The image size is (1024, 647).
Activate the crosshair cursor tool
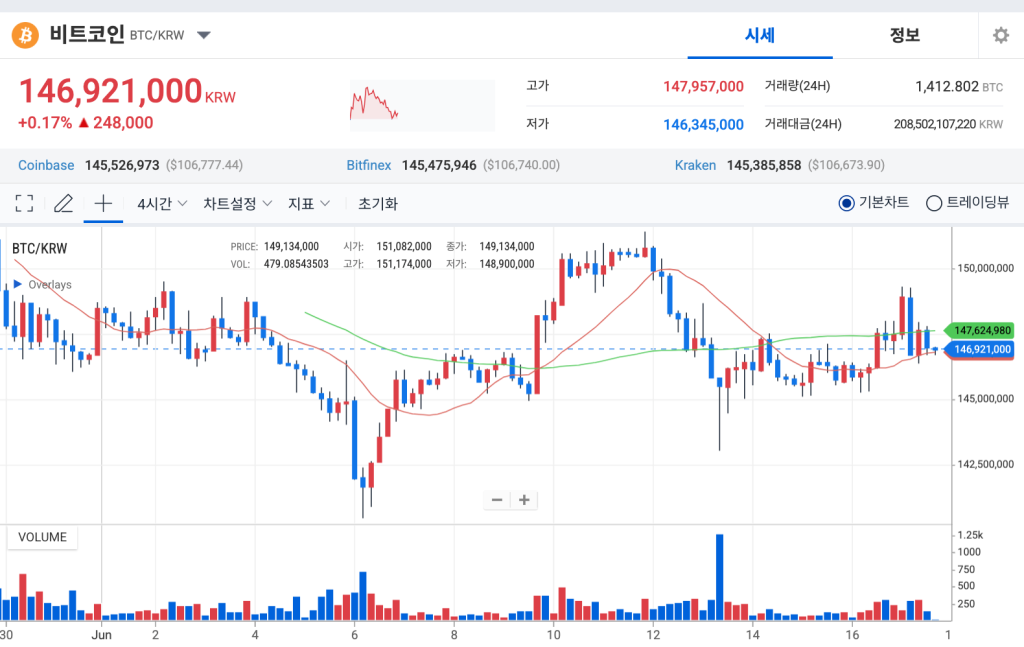point(103,204)
